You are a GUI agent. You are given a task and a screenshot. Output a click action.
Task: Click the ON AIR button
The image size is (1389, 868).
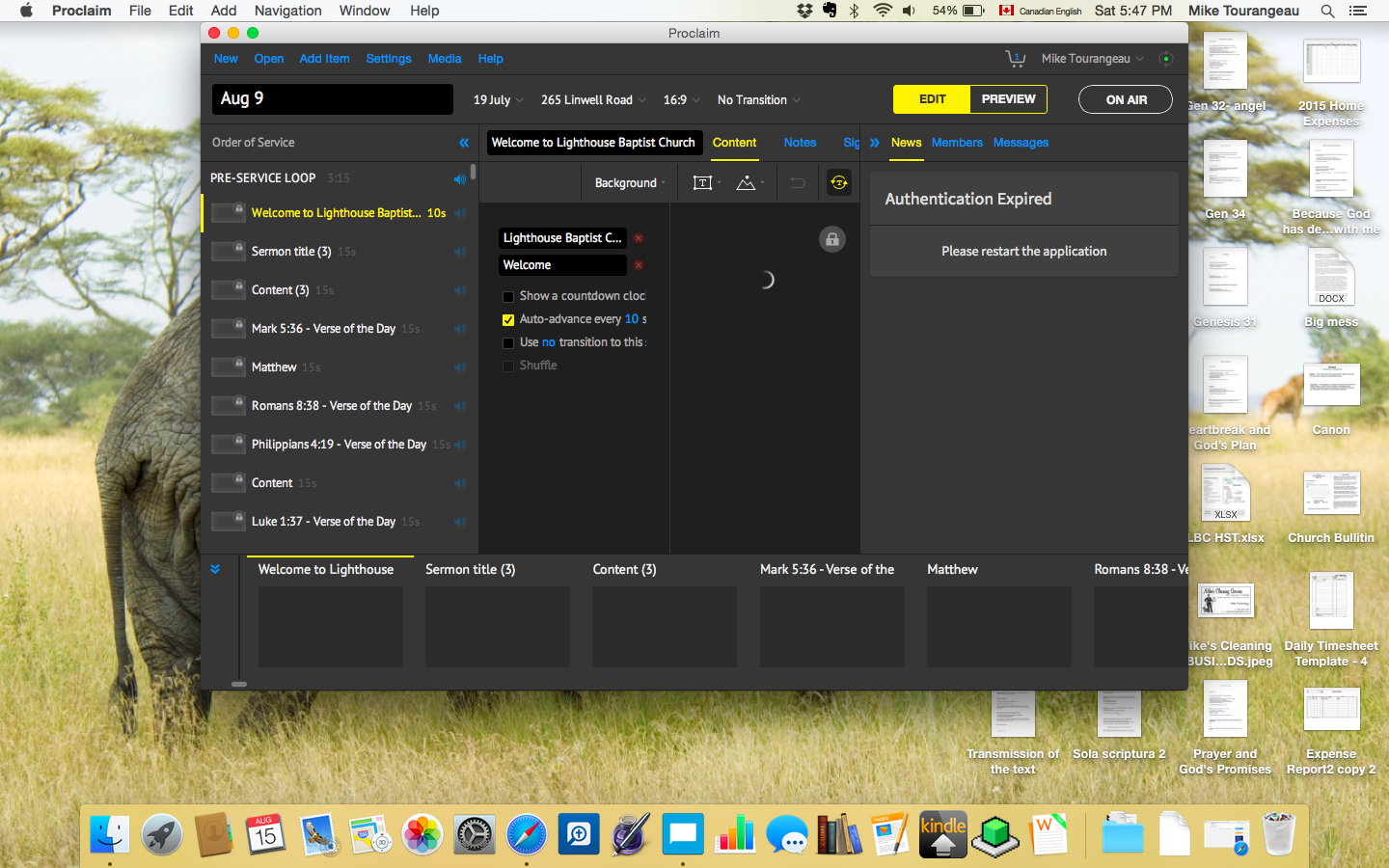1126,99
